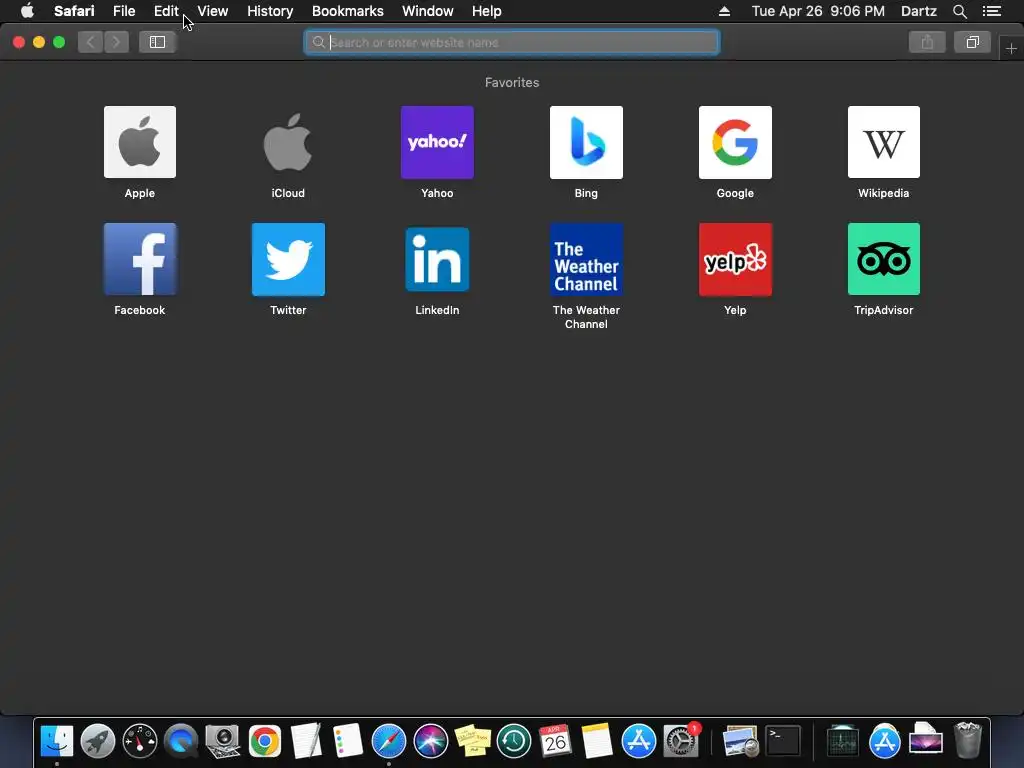Open the Facebook favorite
1024x768 pixels.
pyautogui.click(x=140, y=259)
